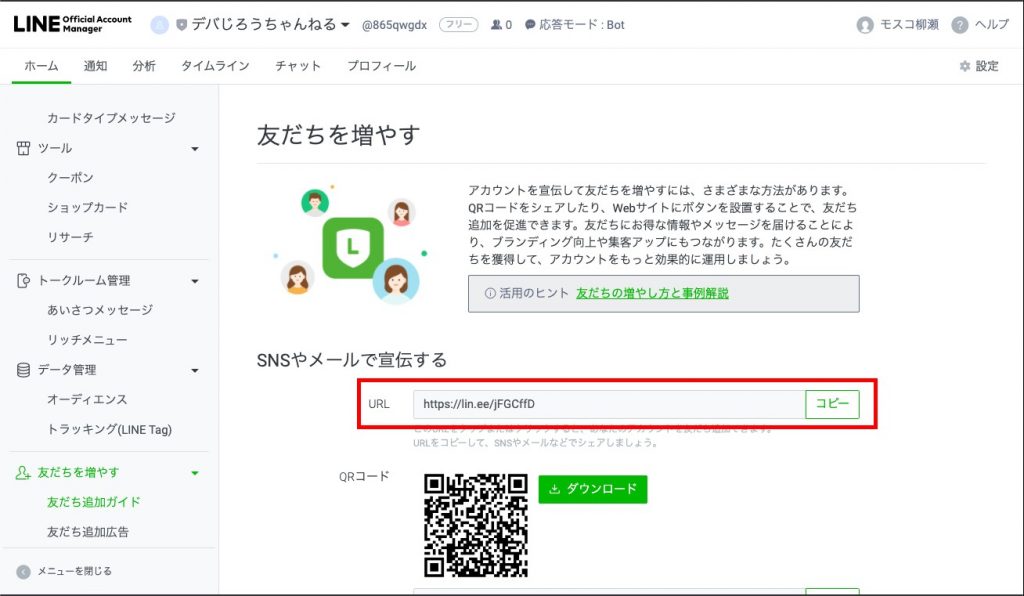The width and height of the screenshot is (1024, 596).
Task: Click the SNSやメールで宣伝する heading
Action: tap(352, 360)
